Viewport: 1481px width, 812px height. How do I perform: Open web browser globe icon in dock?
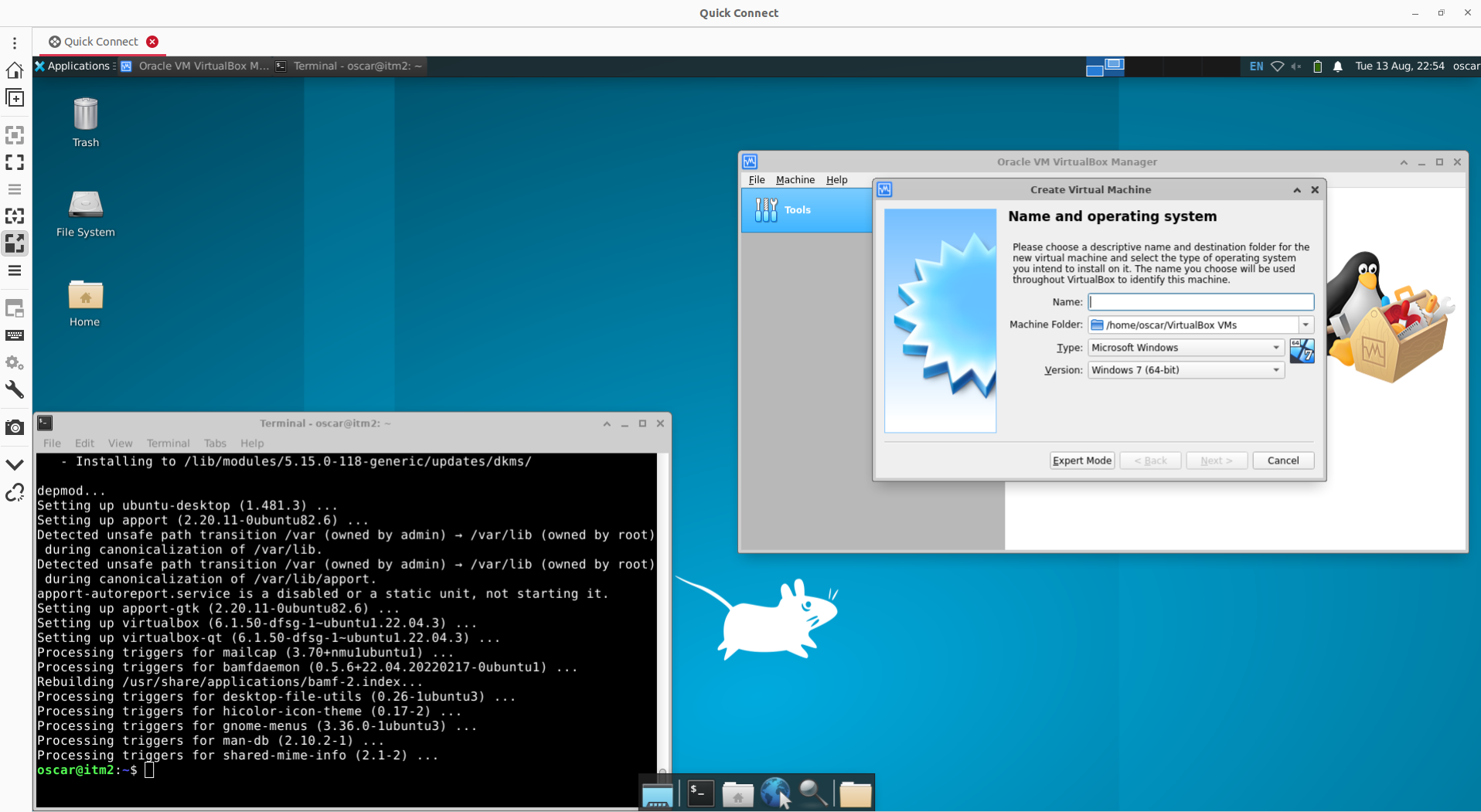775,793
